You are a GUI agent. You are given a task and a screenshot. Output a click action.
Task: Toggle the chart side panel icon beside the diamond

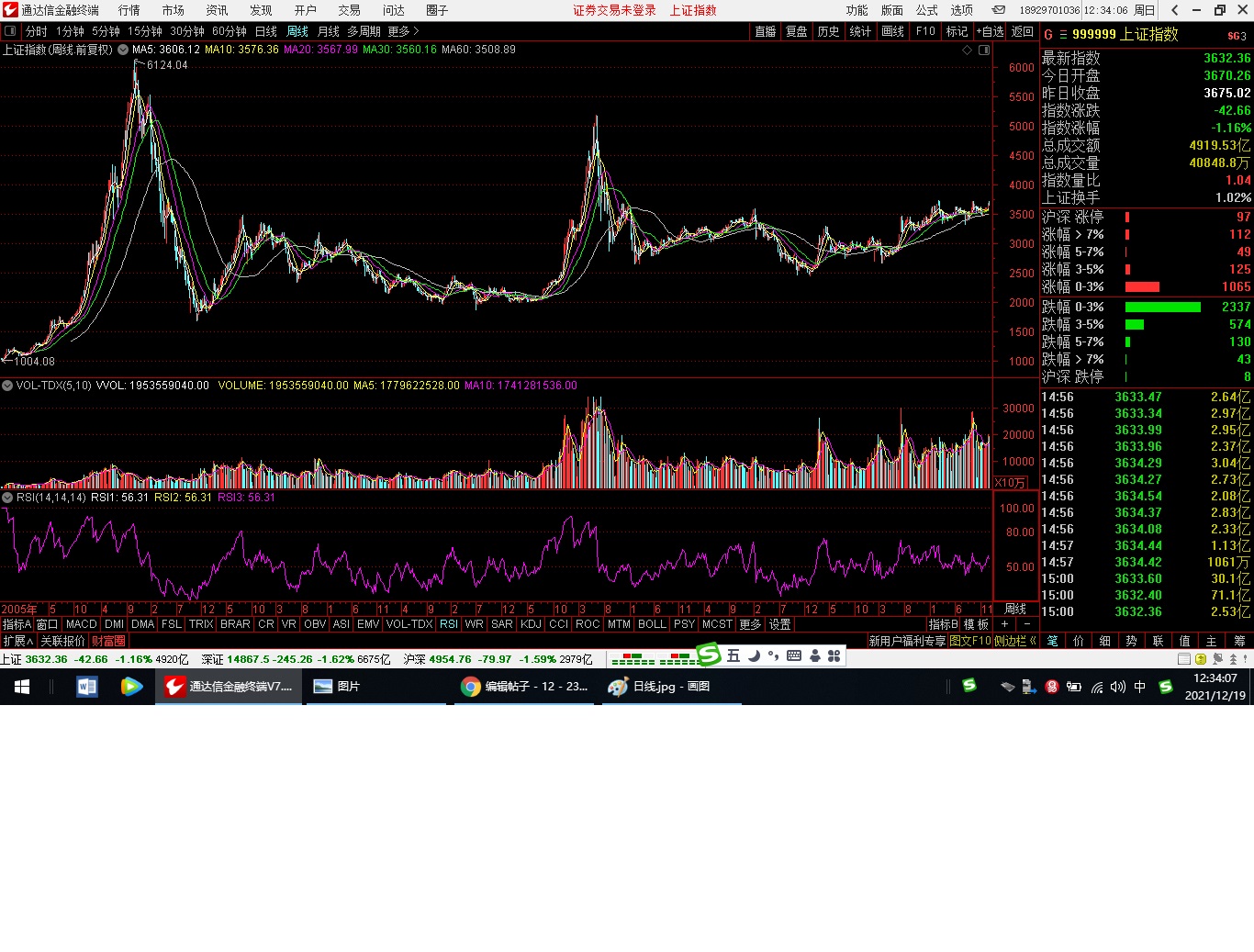[x=984, y=50]
